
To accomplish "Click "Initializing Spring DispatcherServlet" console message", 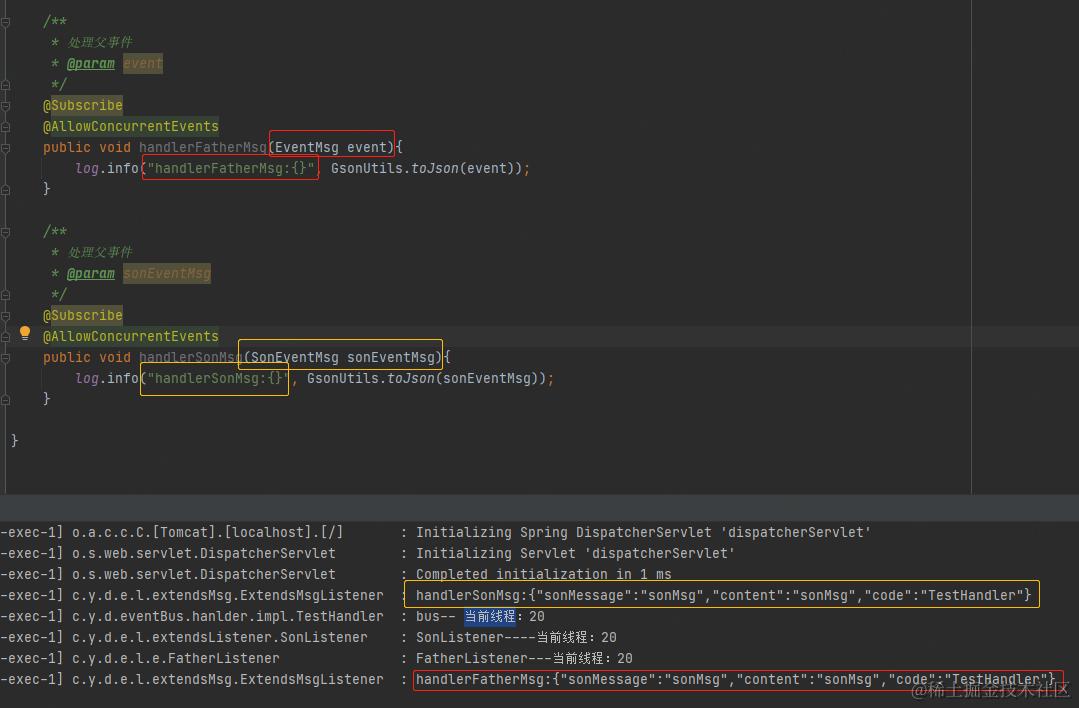I will point(643,533).
